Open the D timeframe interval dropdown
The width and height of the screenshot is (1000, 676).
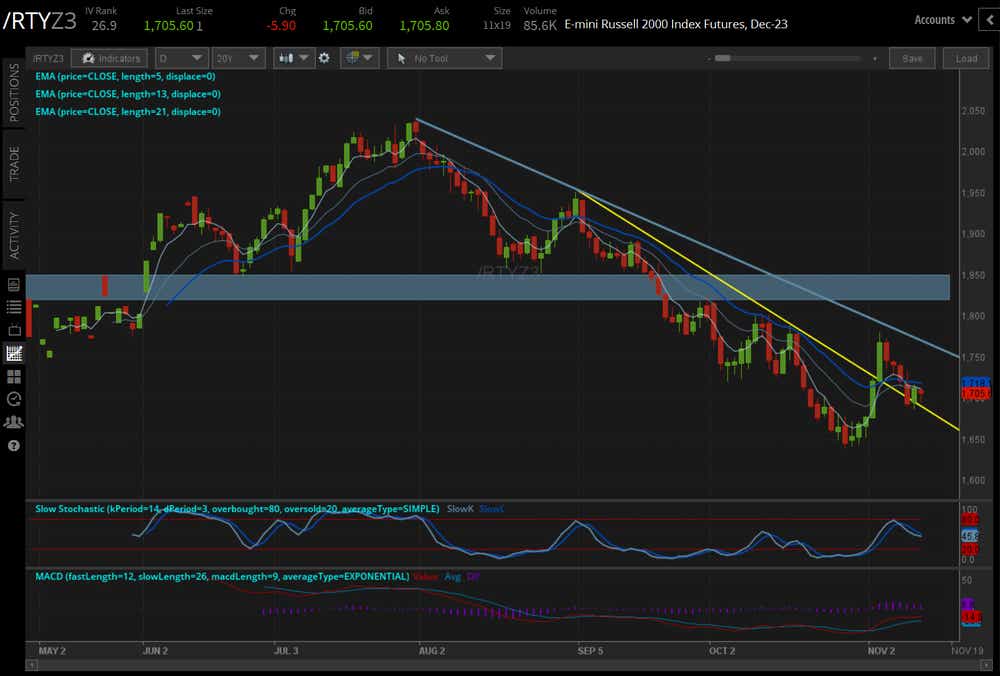pyautogui.click(x=183, y=58)
